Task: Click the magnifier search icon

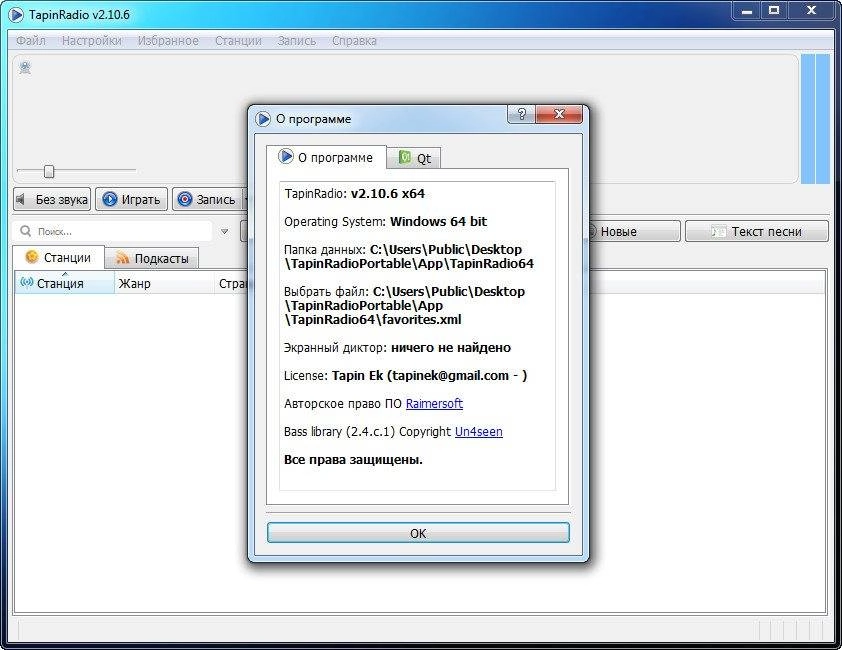Action: (x=25, y=231)
